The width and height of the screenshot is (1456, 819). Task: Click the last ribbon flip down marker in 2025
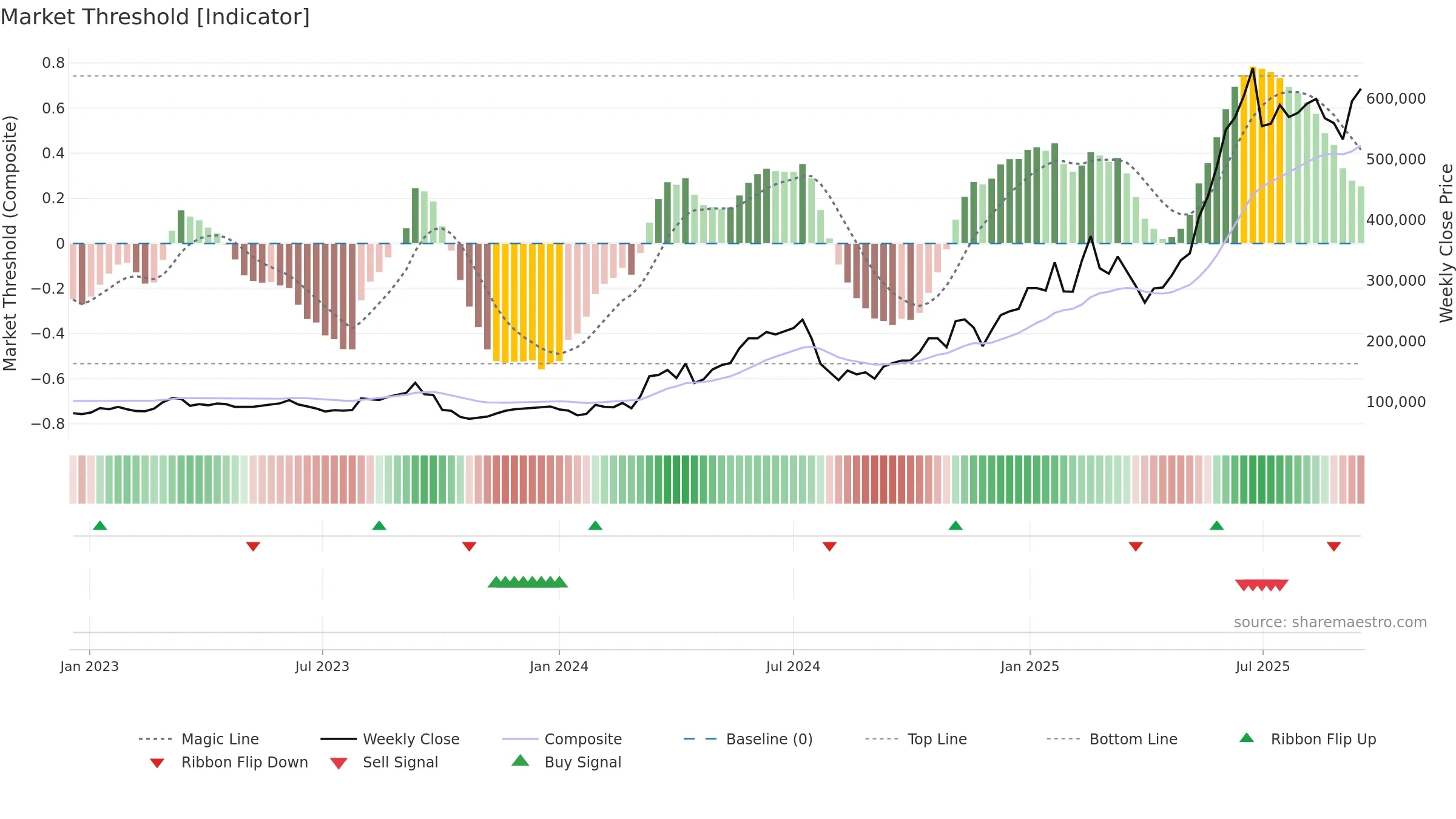click(1333, 547)
